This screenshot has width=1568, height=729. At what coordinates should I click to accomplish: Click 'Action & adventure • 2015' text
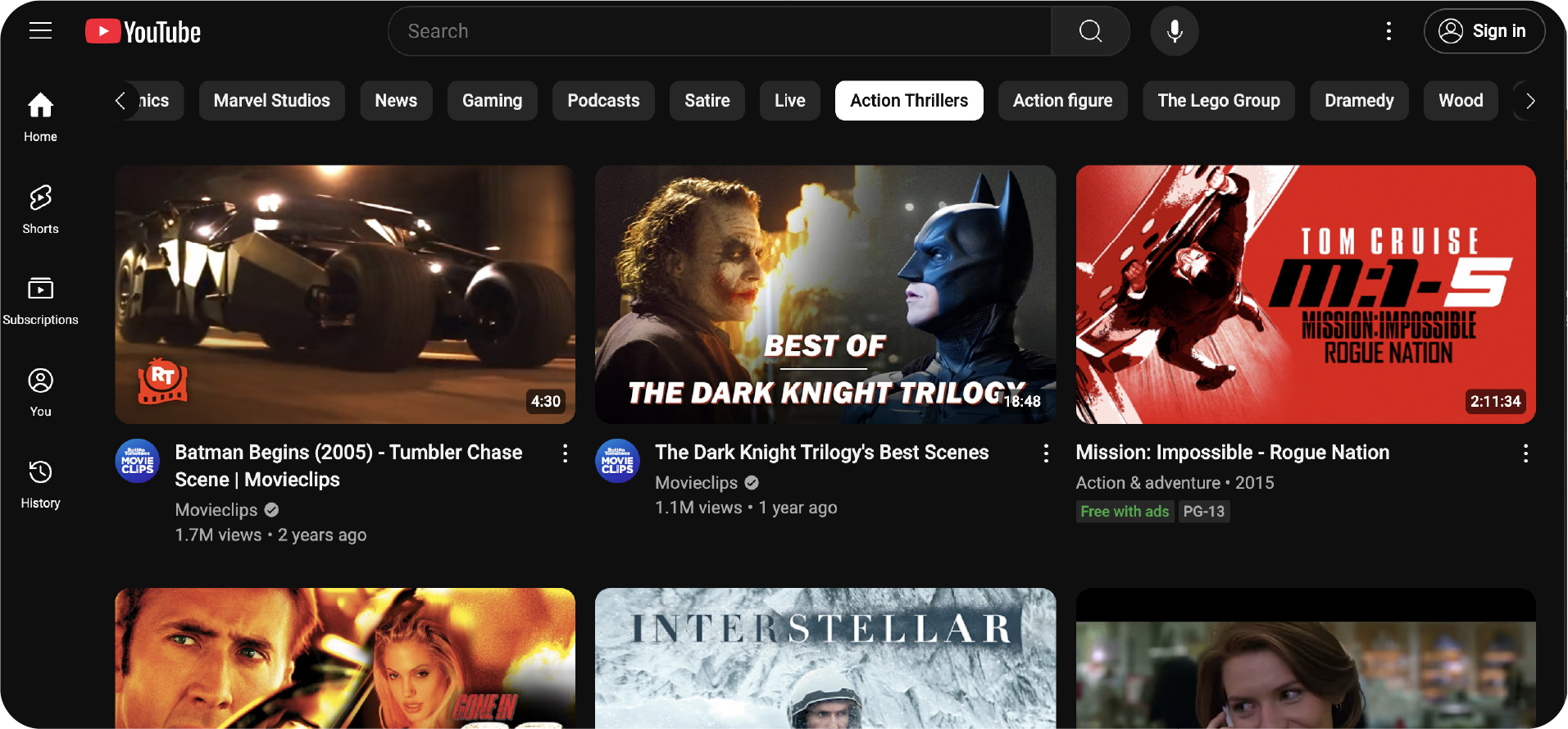click(x=1175, y=483)
